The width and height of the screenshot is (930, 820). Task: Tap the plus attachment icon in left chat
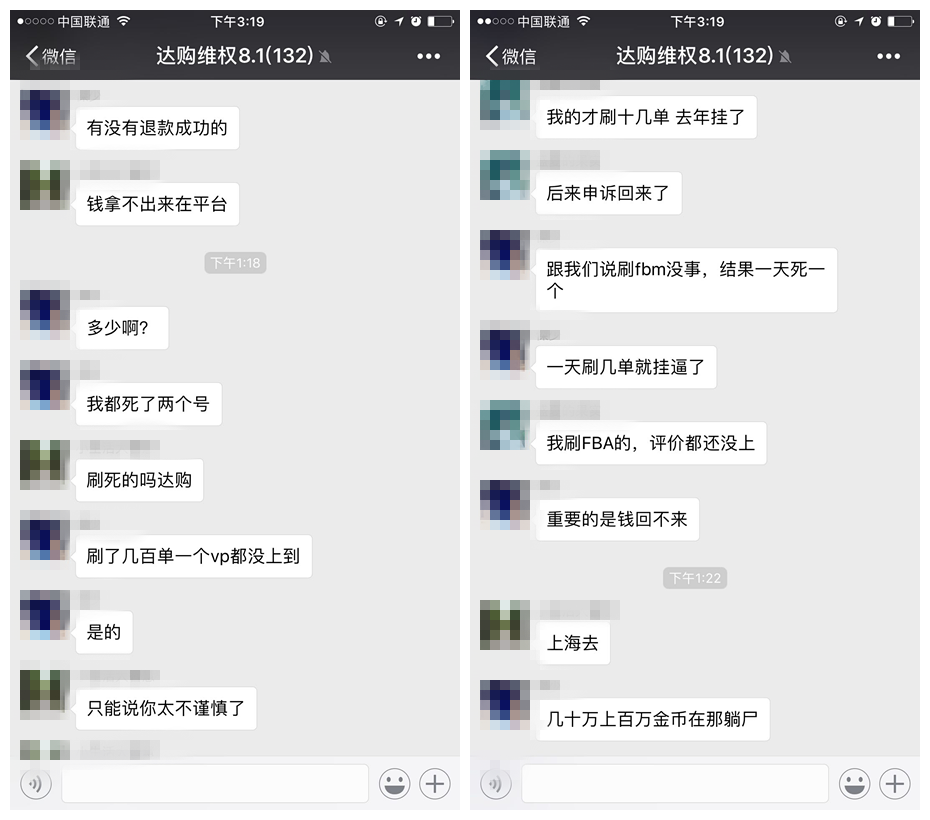point(435,784)
